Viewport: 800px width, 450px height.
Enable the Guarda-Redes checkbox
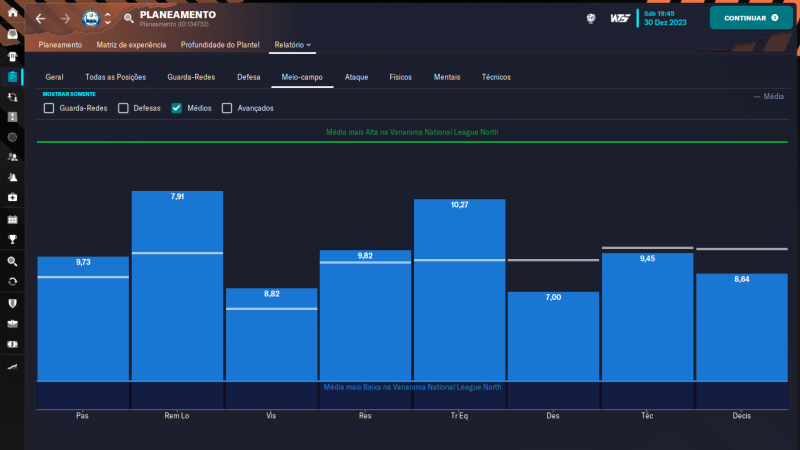[x=49, y=108]
